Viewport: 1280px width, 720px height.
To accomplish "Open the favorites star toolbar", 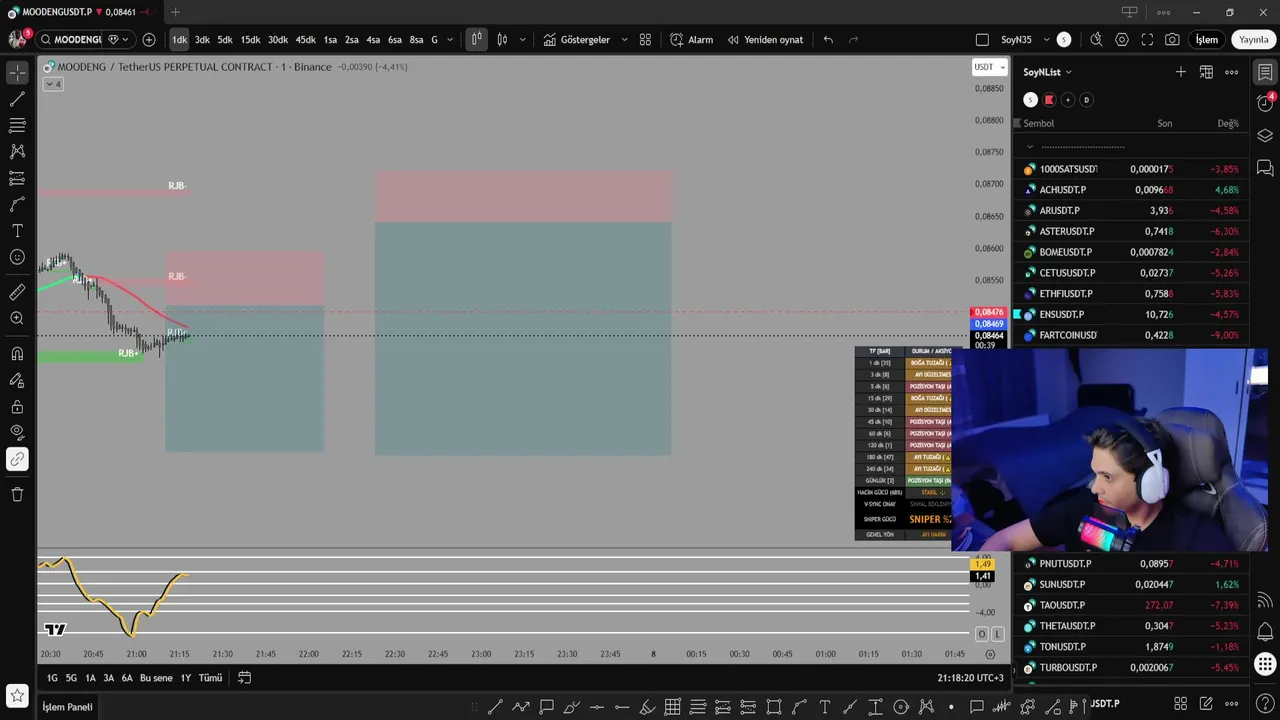I will (17, 694).
